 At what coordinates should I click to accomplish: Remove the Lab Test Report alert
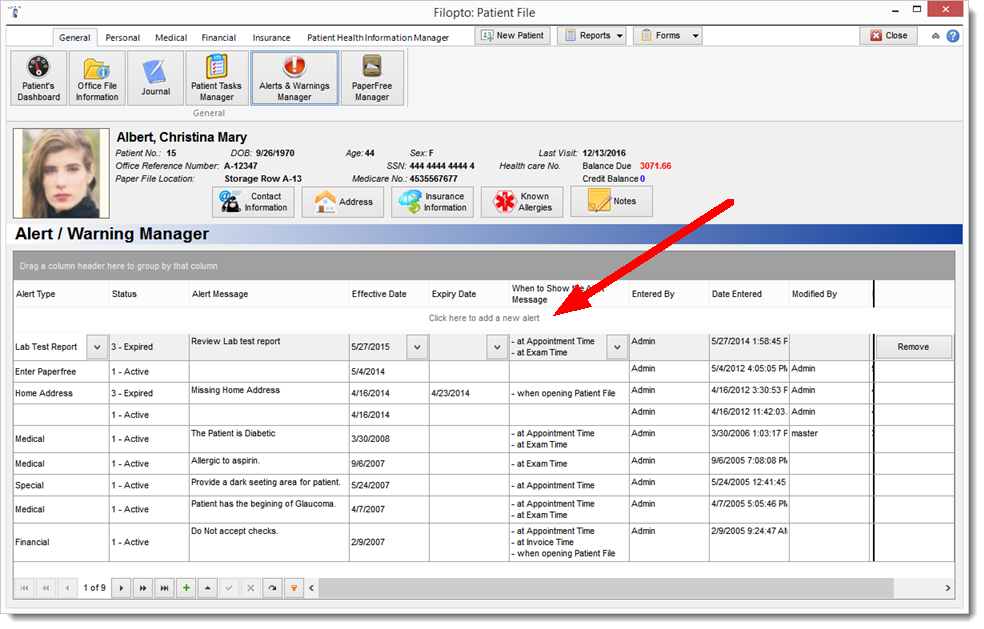(x=913, y=347)
